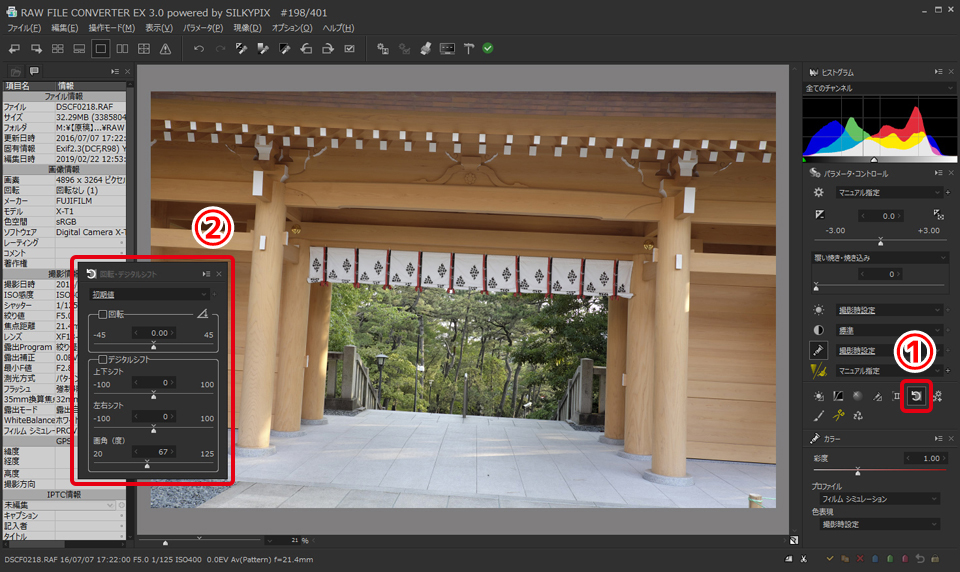Click the undo arrow in the toolbar
This screenshot has width=960, height=572.
(199, 48)
